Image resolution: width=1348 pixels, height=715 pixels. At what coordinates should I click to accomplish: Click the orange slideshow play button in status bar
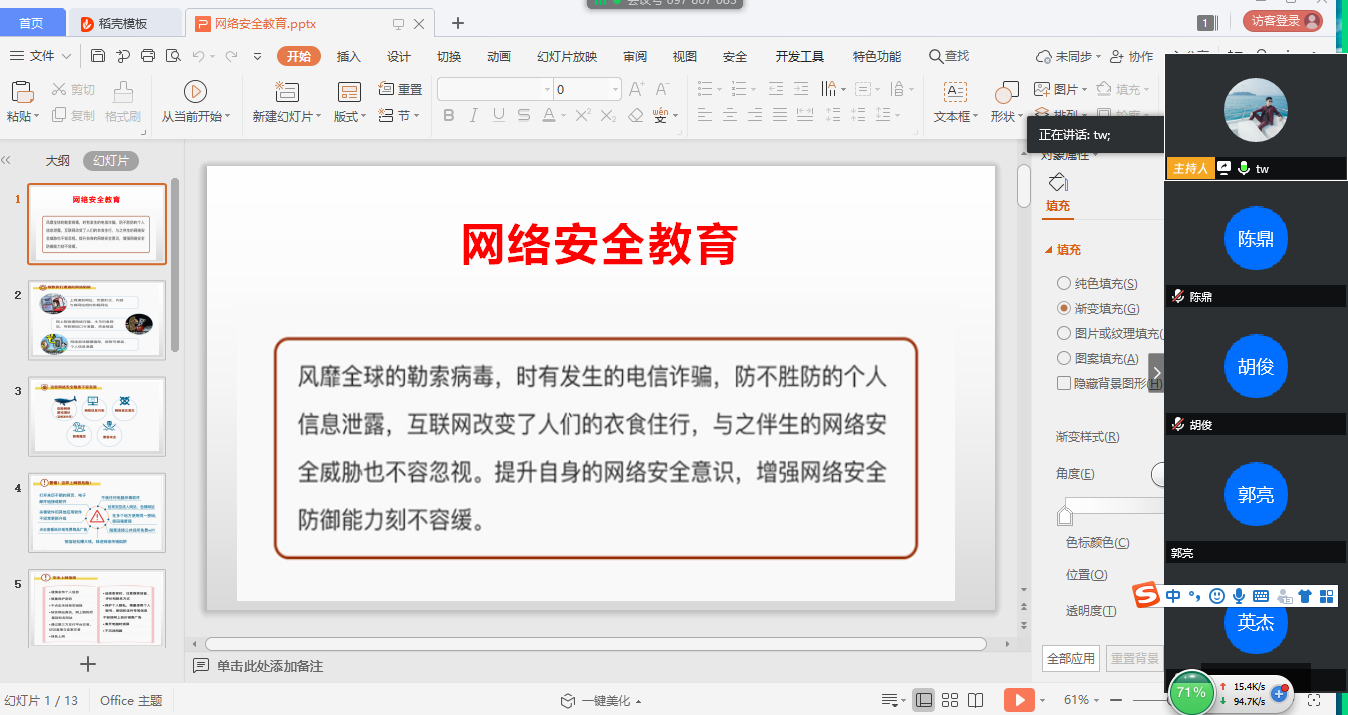pos(1018,700)
